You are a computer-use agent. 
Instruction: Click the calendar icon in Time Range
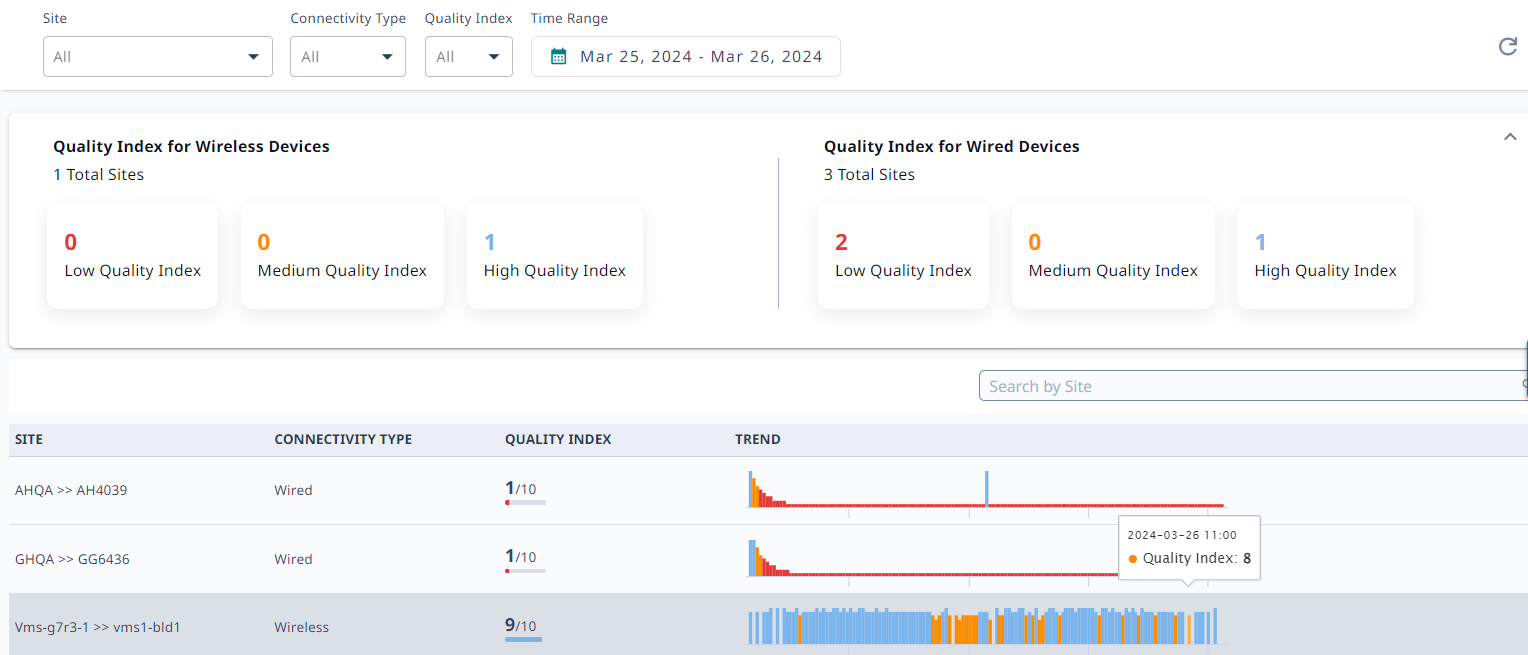[559, 57]
